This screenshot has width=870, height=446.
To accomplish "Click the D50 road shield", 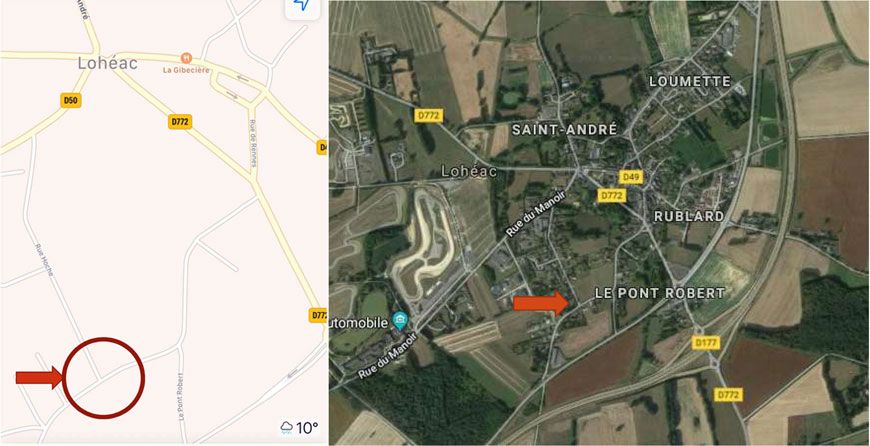I will pos(71,100).
